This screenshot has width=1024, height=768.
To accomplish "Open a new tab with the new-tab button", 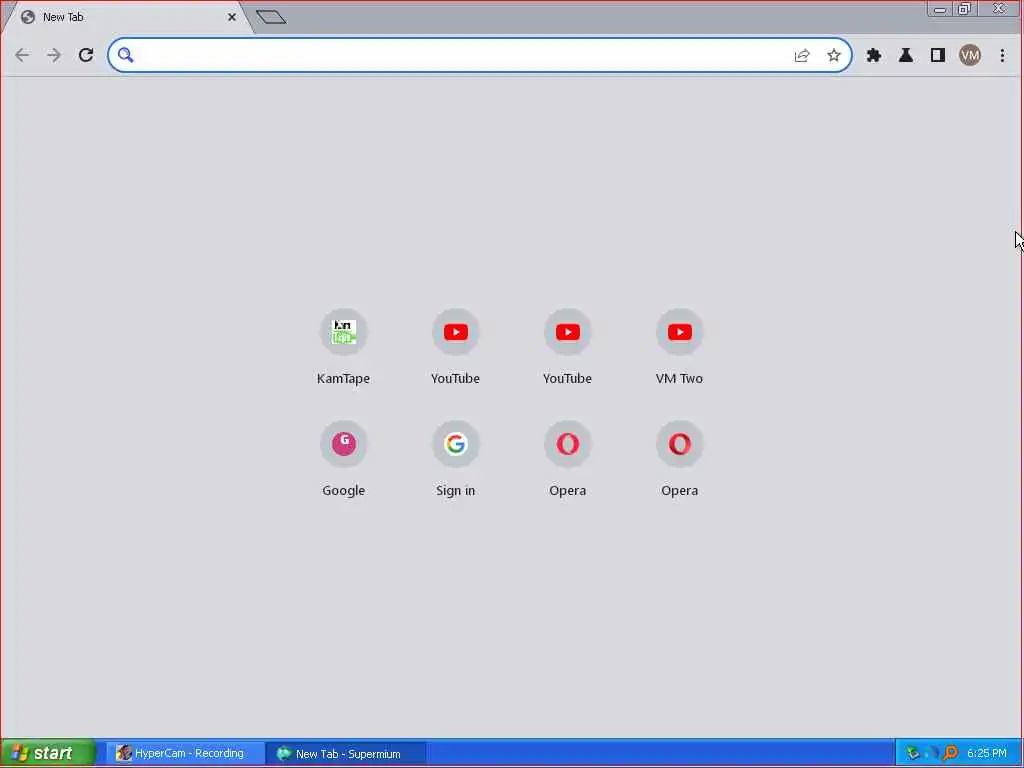I will (x=271, y=18).
